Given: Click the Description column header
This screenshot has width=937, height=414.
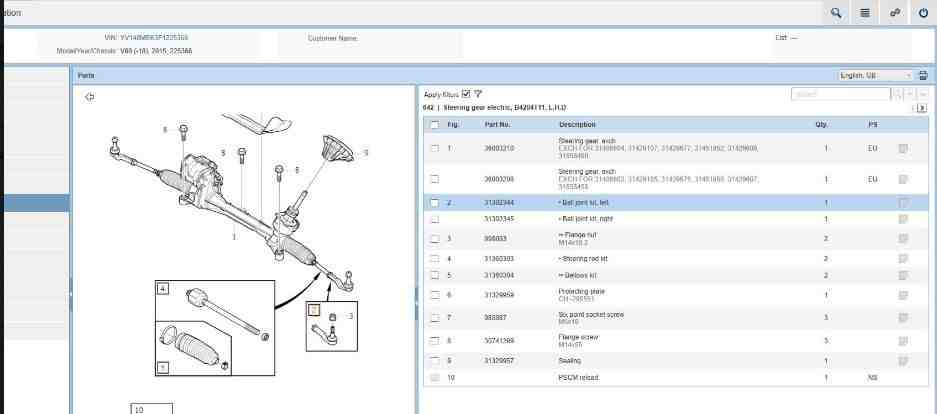Looking at the screenshot, I should [x=577, y=125].
